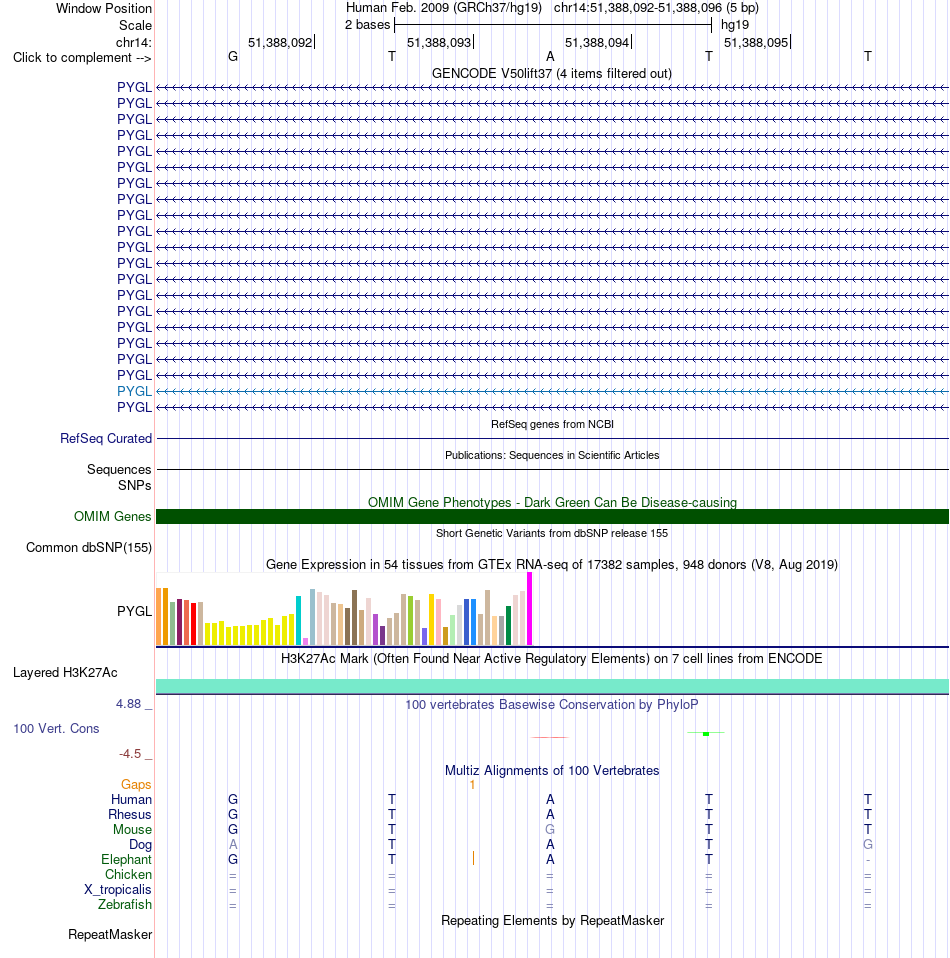
Task: Click the Layered H3K27Ac label
Action: click(x=65, y=673)
